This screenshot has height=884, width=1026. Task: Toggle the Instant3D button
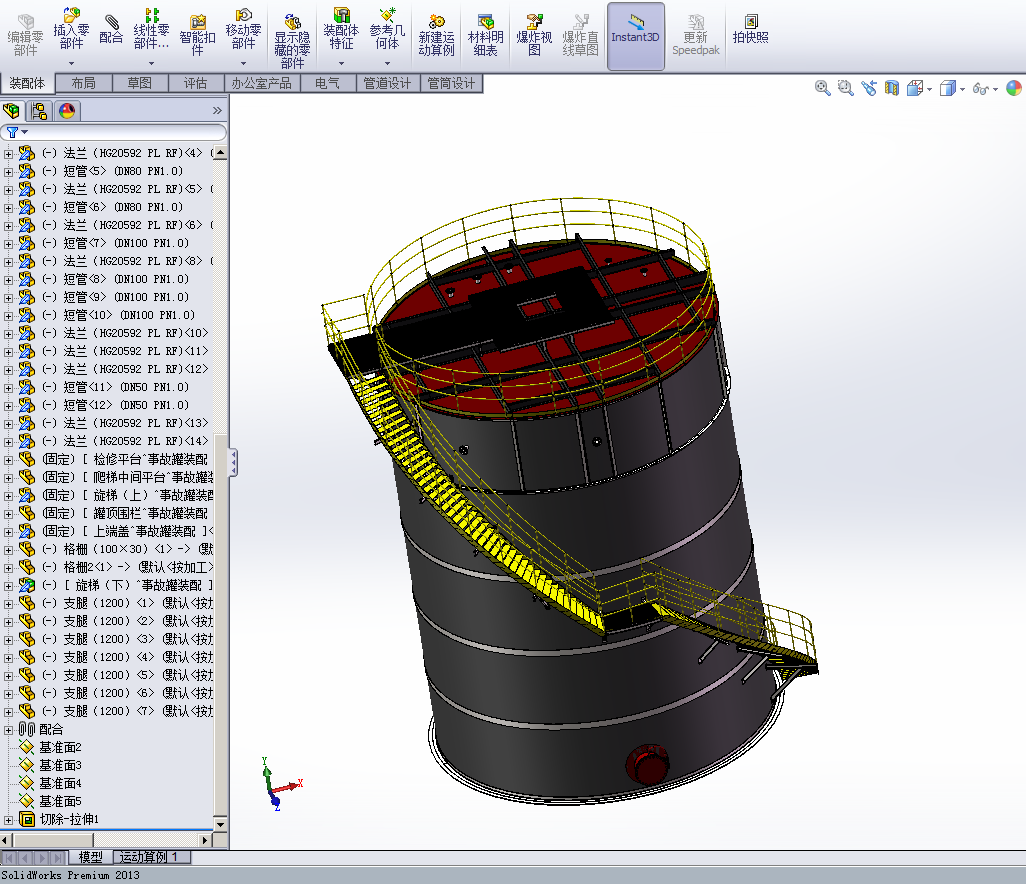tap(635, 35)
